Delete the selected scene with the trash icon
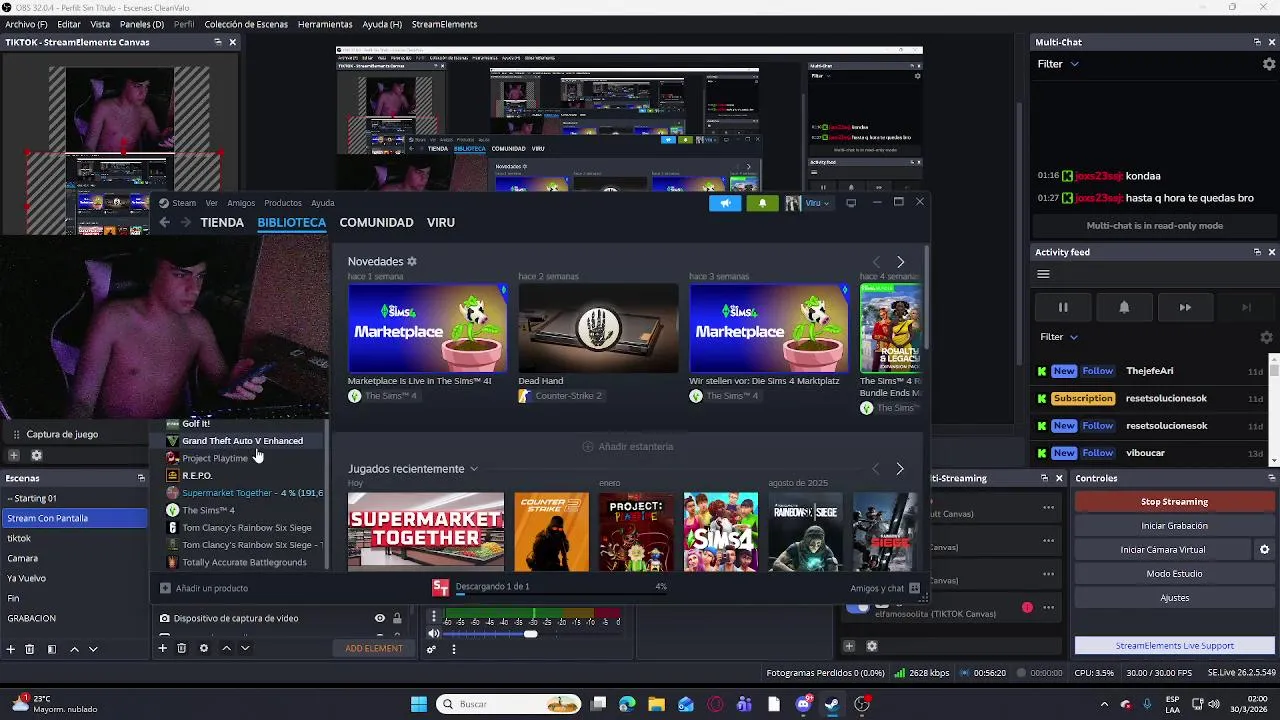Screen dimensions: 1280x720 (30, 649)
